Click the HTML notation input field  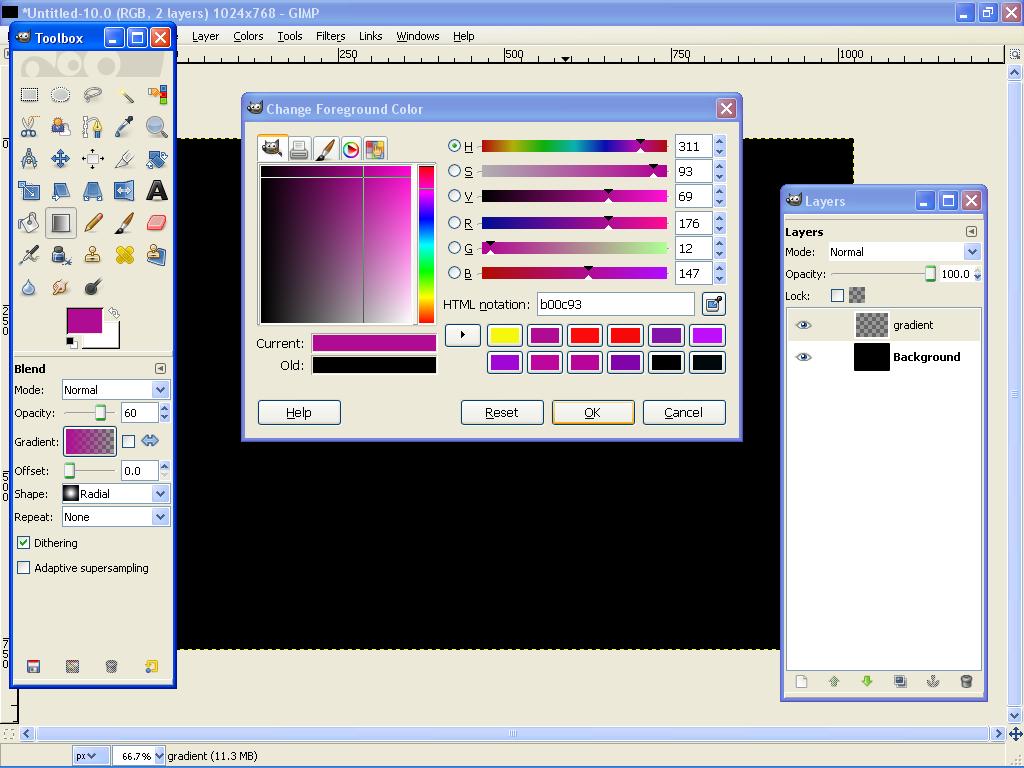(x=616, y=304)
